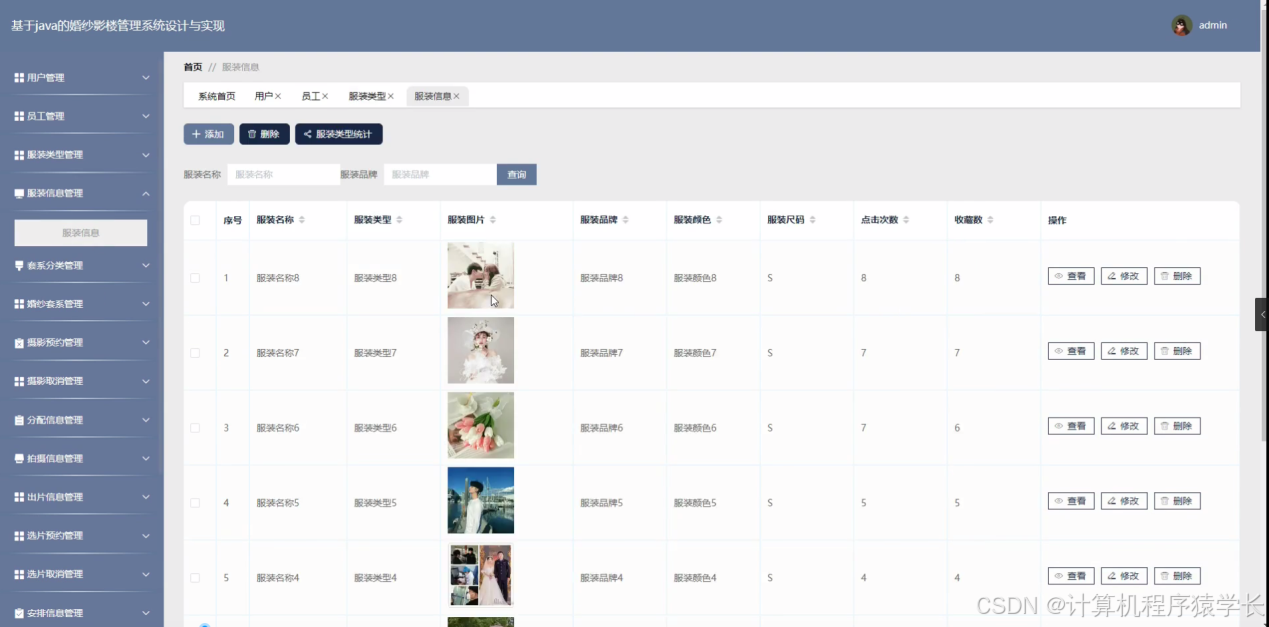Go to 首页 via breadcrumb
1269x627 pixels.
[193, 67]
